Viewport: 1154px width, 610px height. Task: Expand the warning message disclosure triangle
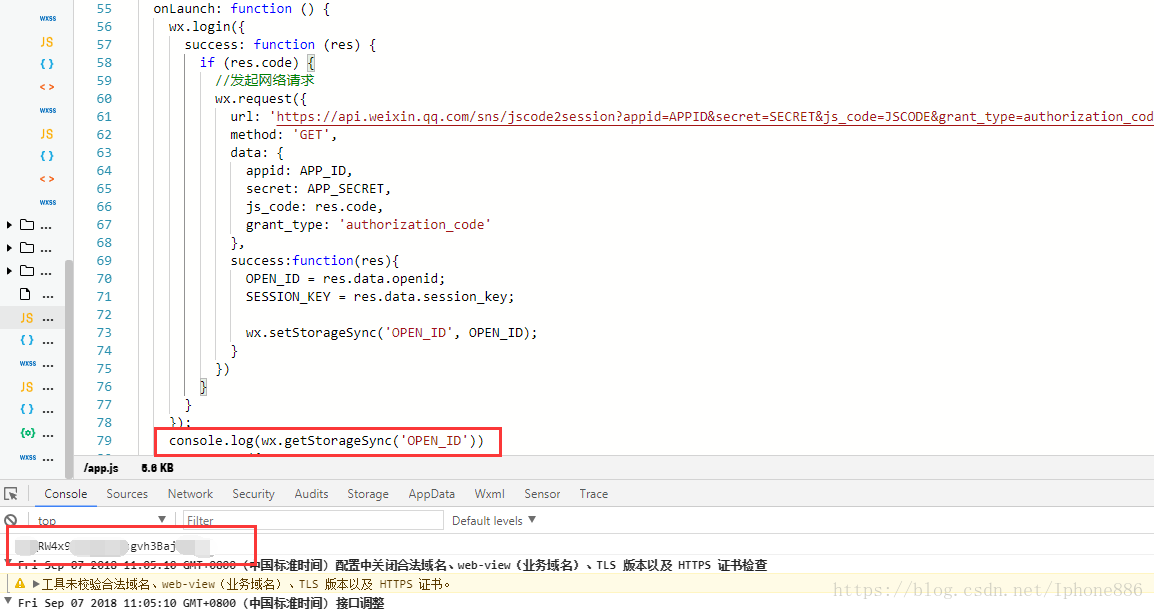35,584
